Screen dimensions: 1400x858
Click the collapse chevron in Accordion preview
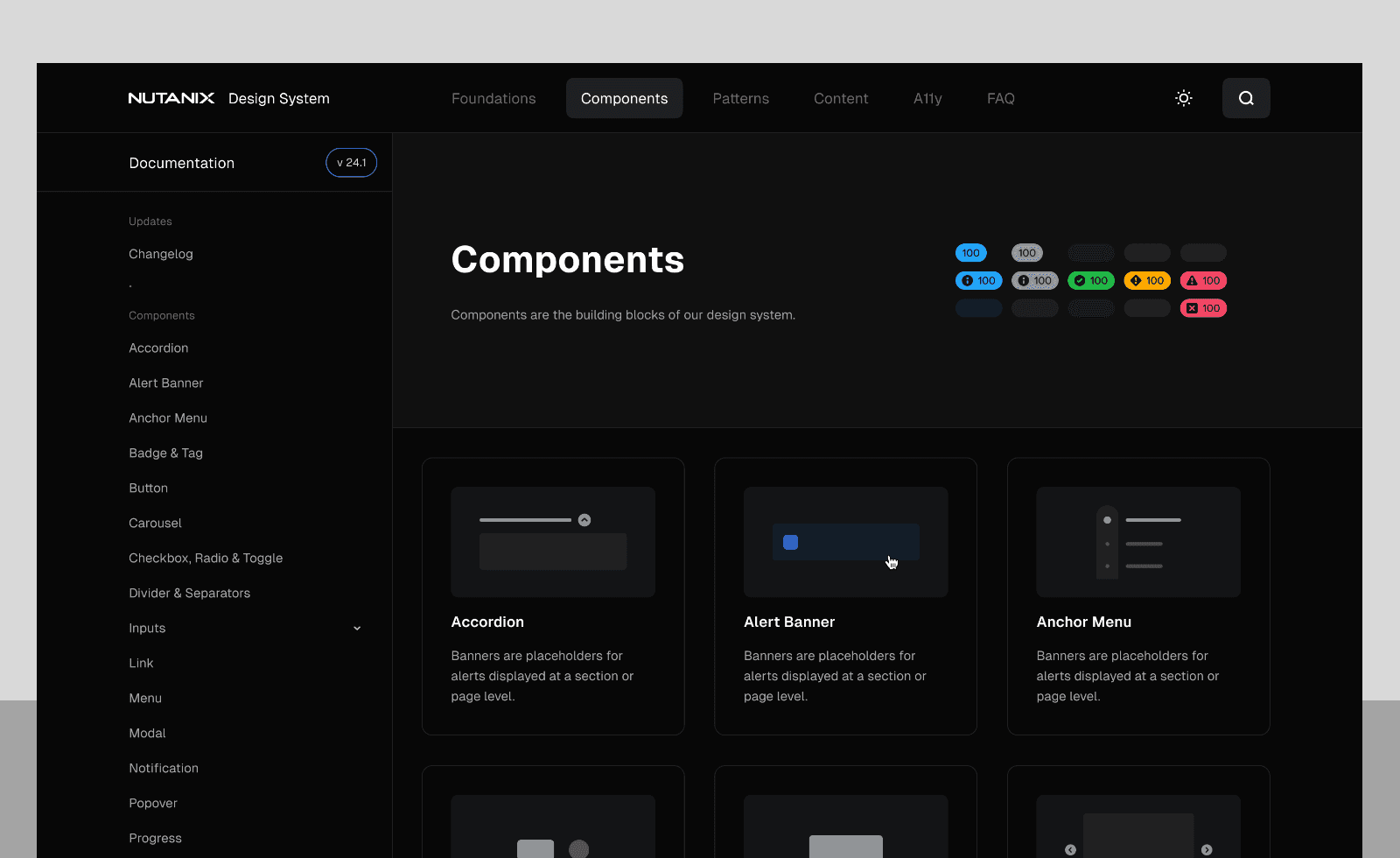[584, 520]
